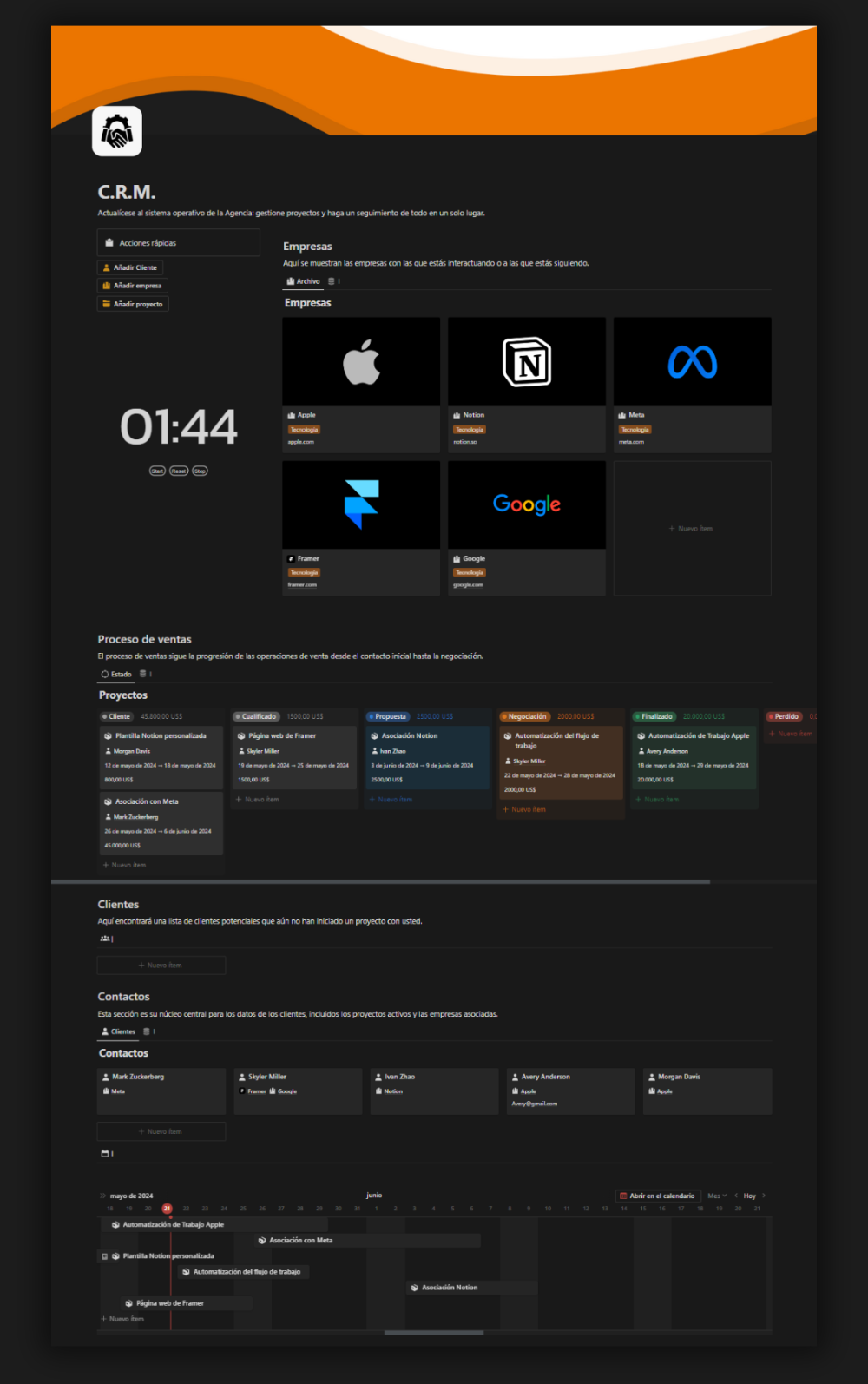Viewport: 868px width, 1384px height.
Task: Open the Mark Zuckerberg contact card
Action: coord(161,1091)
